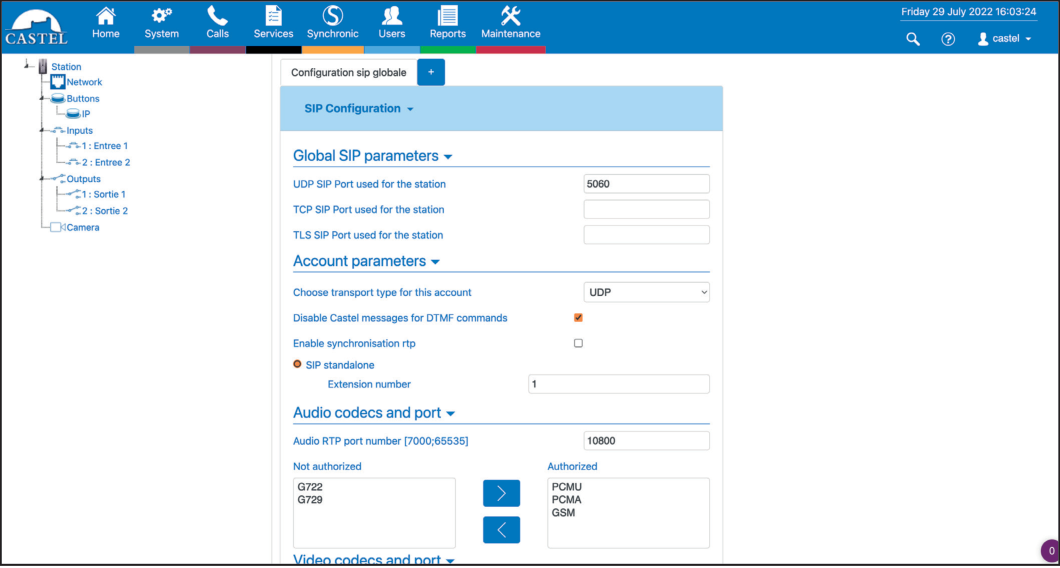
Task: Open the castel user account menu
Action: click(x=1004, y=39)
